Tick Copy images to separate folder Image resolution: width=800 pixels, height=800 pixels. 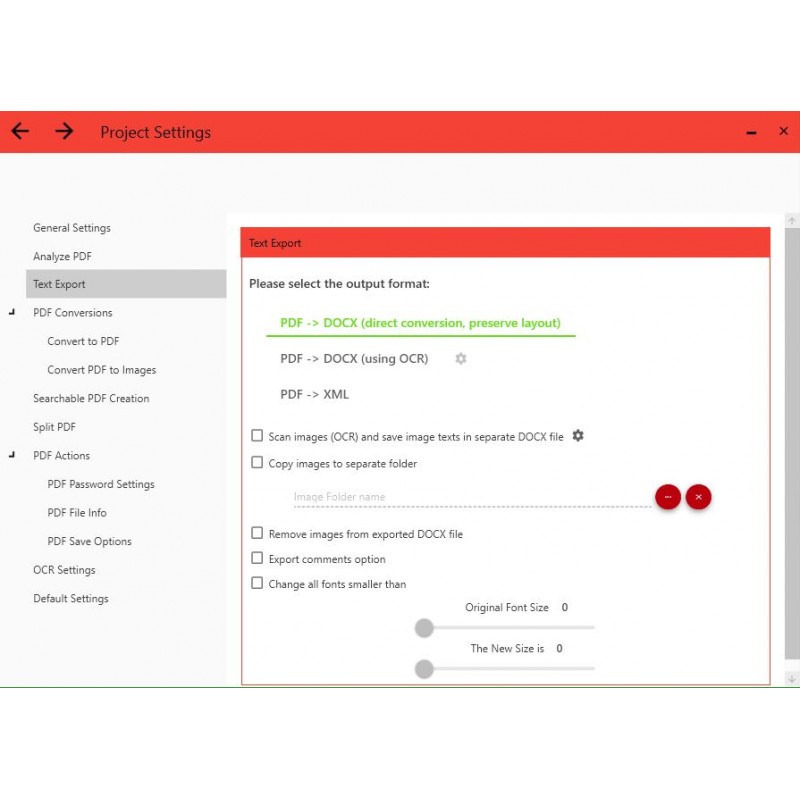(x=257, y=463)
